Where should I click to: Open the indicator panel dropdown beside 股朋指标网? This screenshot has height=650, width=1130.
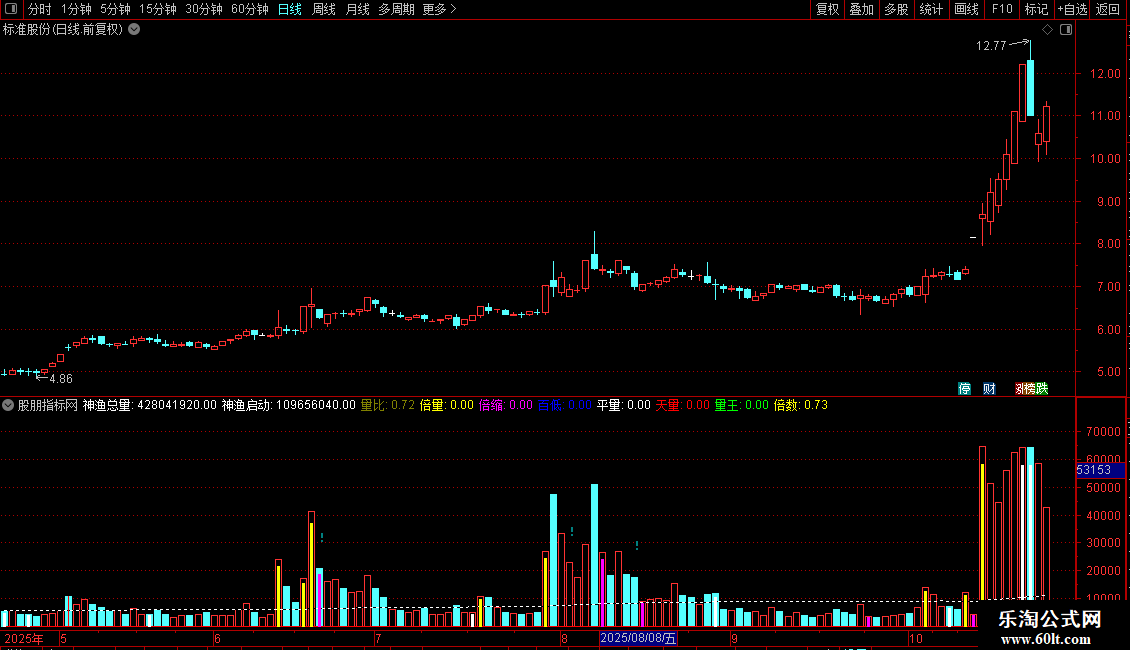(8, 405)
